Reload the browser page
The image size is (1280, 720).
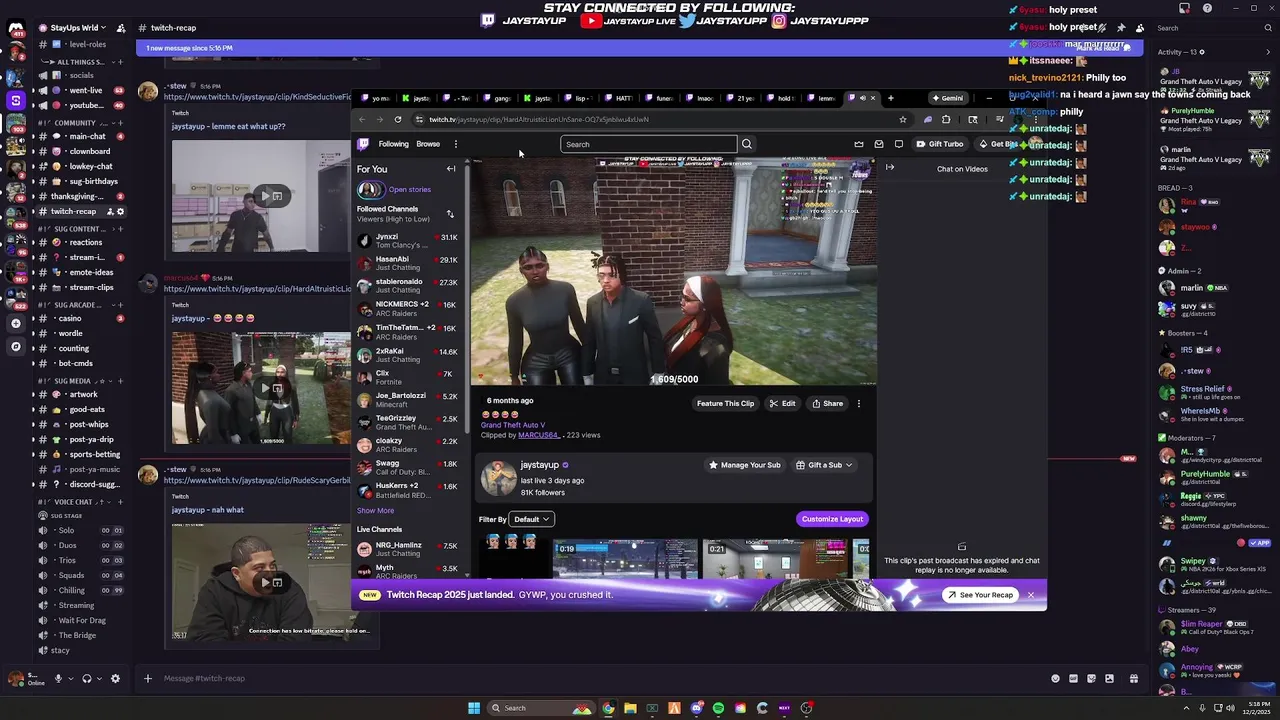(x=398, y=119)
